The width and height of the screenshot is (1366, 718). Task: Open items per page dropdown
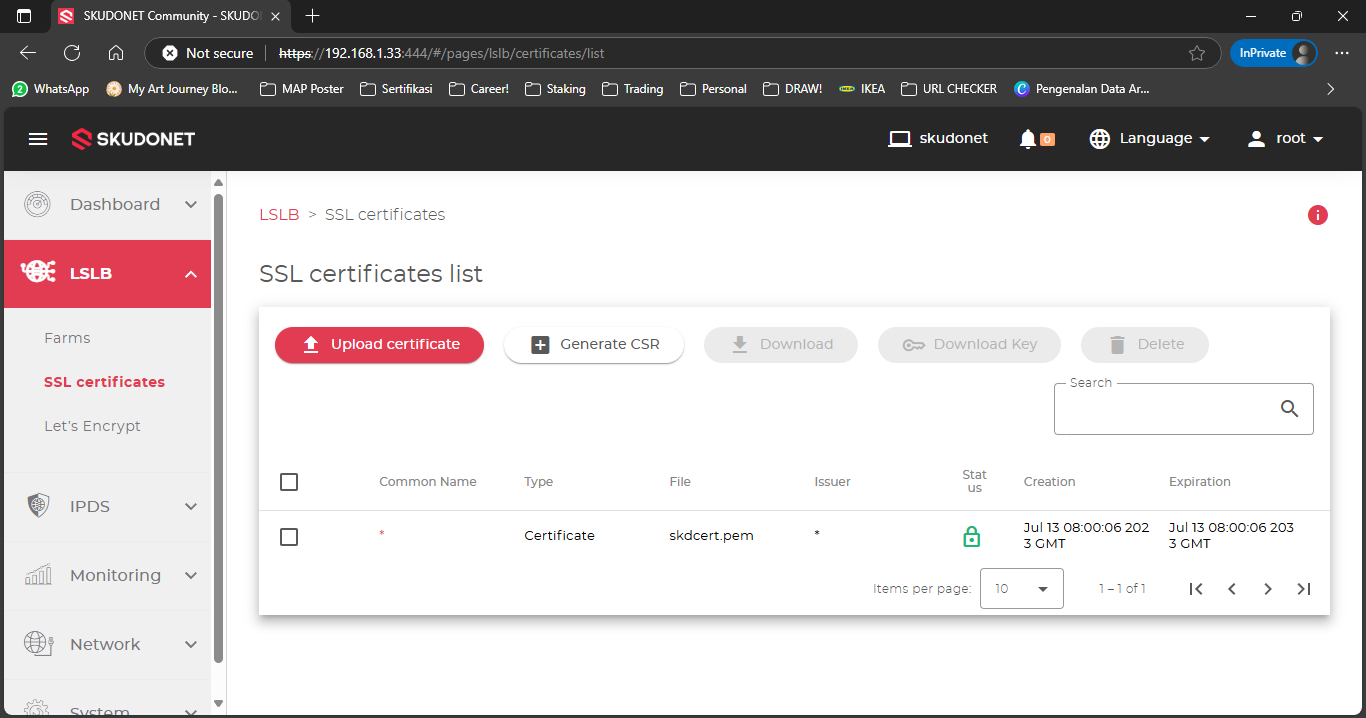point(1021,589)
